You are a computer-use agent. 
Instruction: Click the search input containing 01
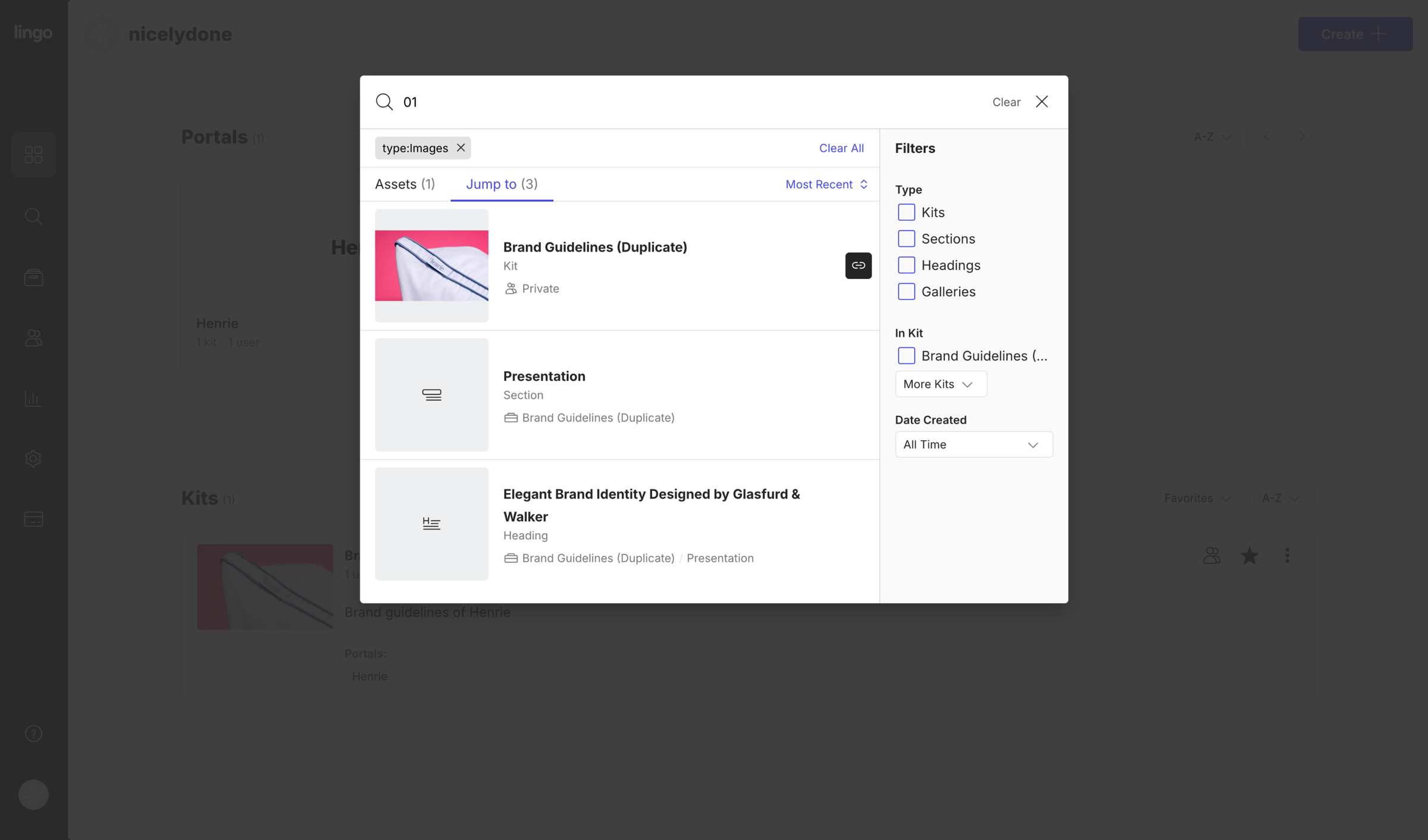[x=690, y=102]
